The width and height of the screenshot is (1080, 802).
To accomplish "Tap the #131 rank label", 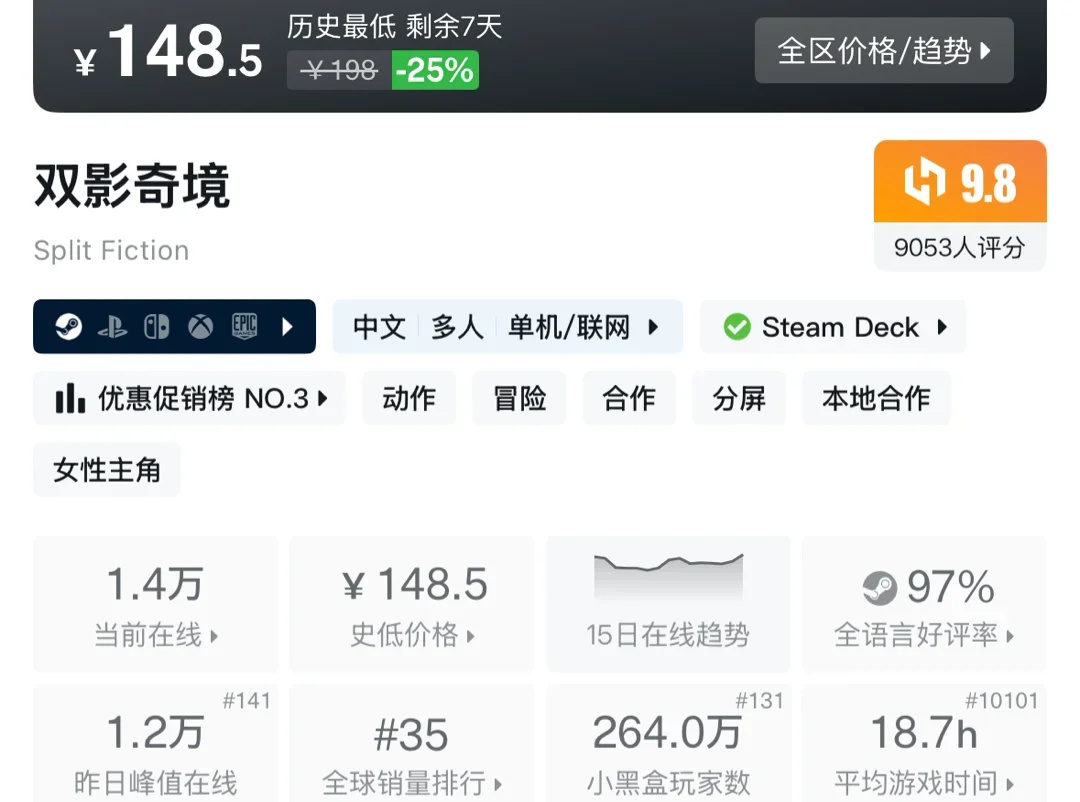I will pyautogui.click(x=760, y=701).
